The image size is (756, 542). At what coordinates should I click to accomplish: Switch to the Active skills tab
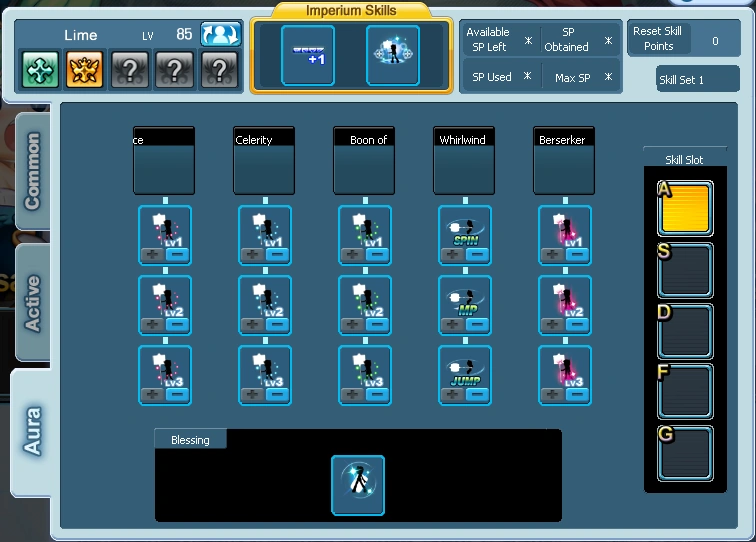(32, 303)
